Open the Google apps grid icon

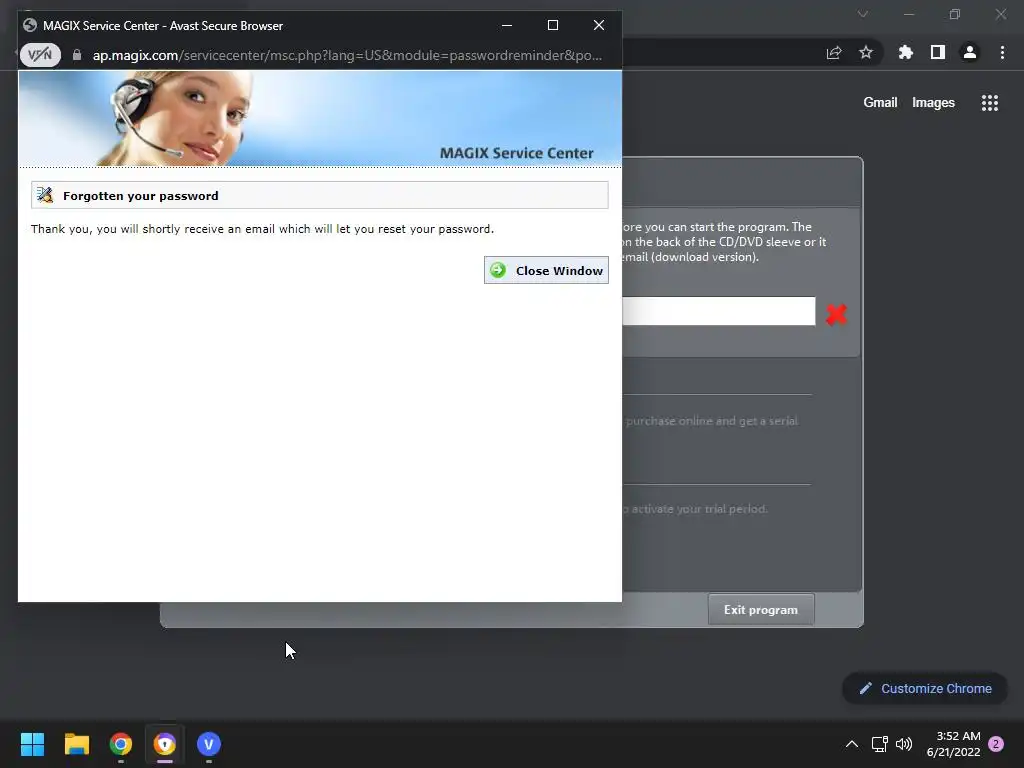989,103
